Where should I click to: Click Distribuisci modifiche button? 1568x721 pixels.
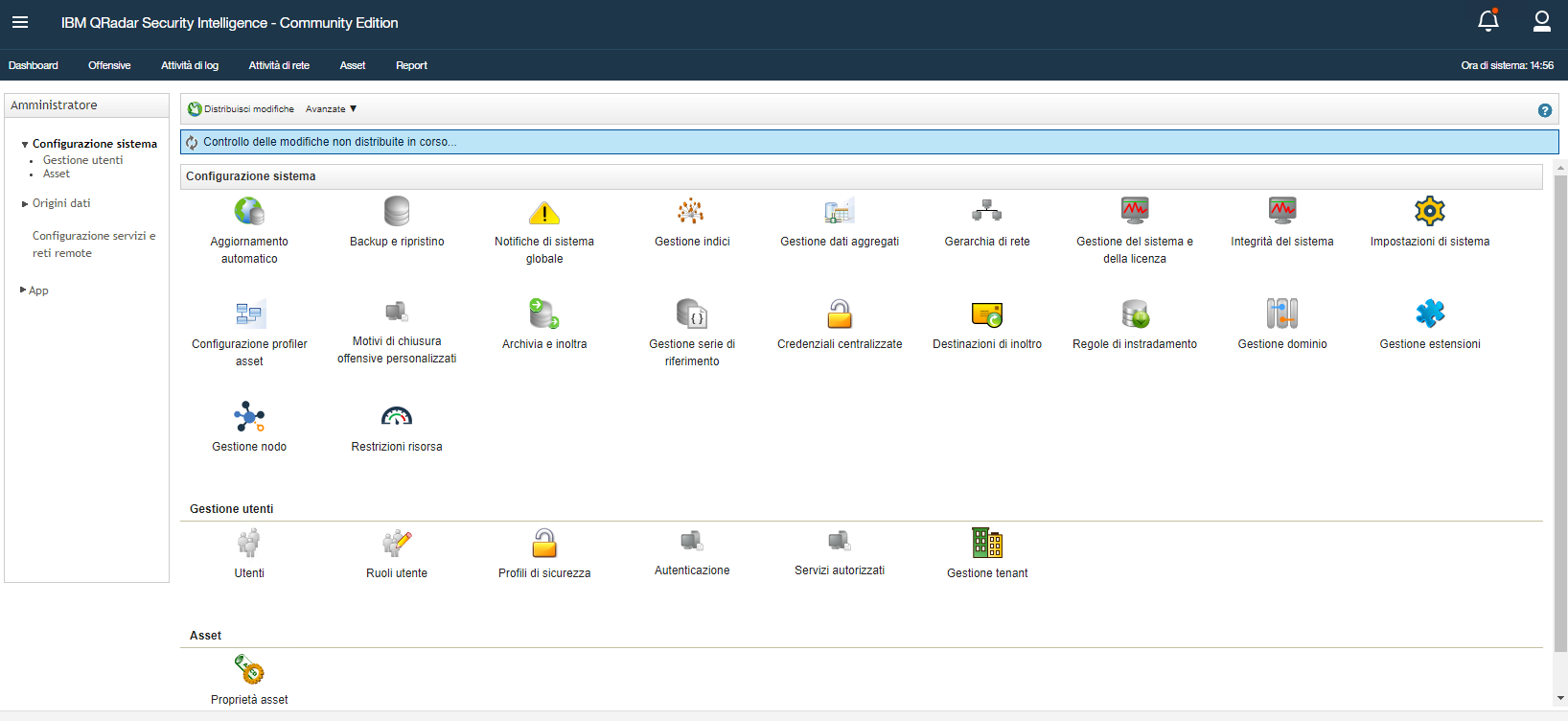tap(242, 109)
